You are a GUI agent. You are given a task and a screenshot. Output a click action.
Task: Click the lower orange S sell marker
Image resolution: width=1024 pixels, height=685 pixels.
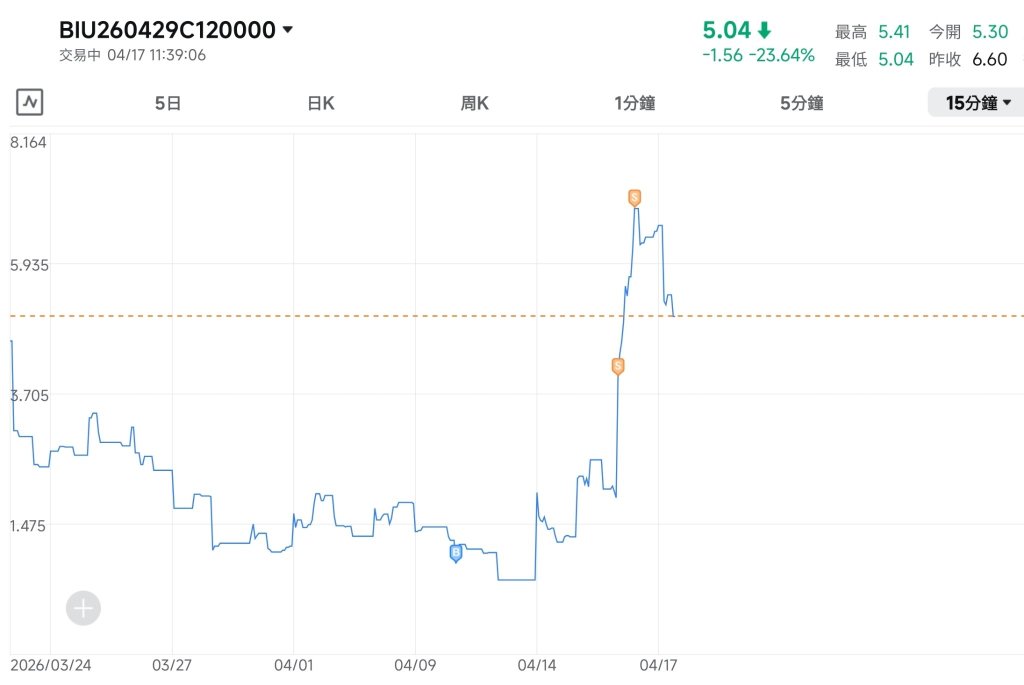618,366
